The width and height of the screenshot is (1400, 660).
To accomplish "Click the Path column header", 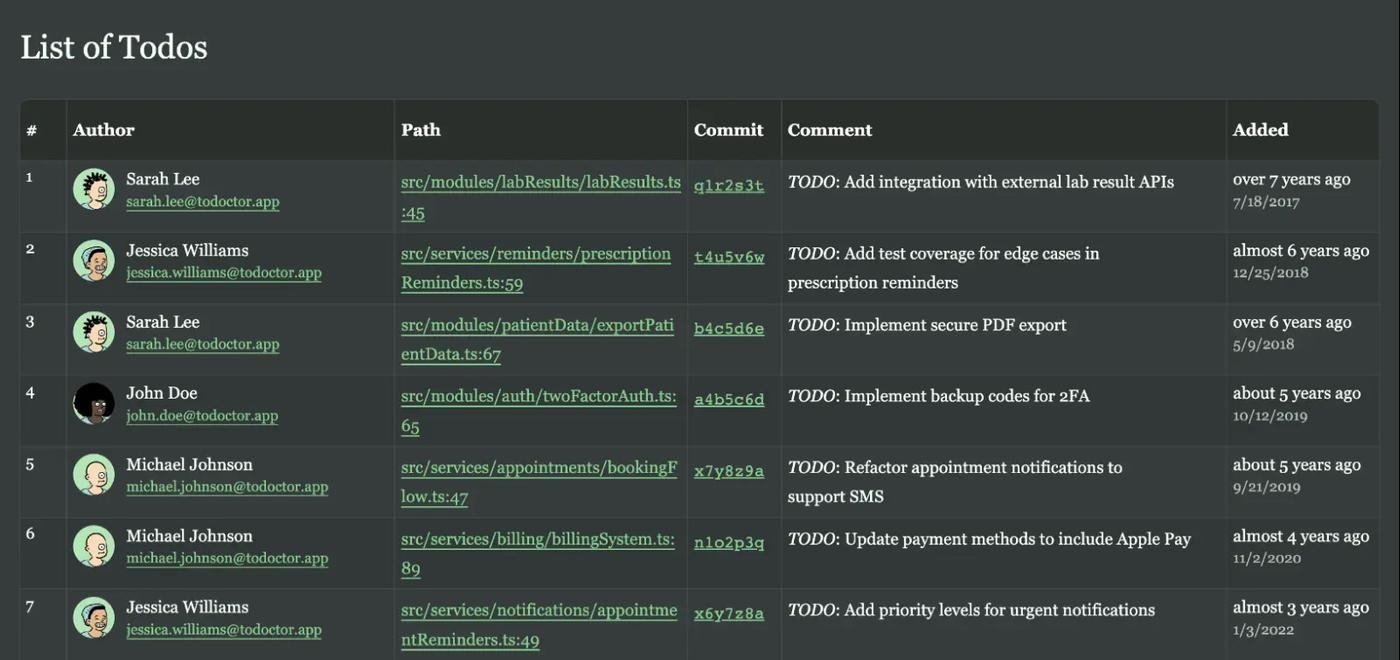I will (421, 130).
